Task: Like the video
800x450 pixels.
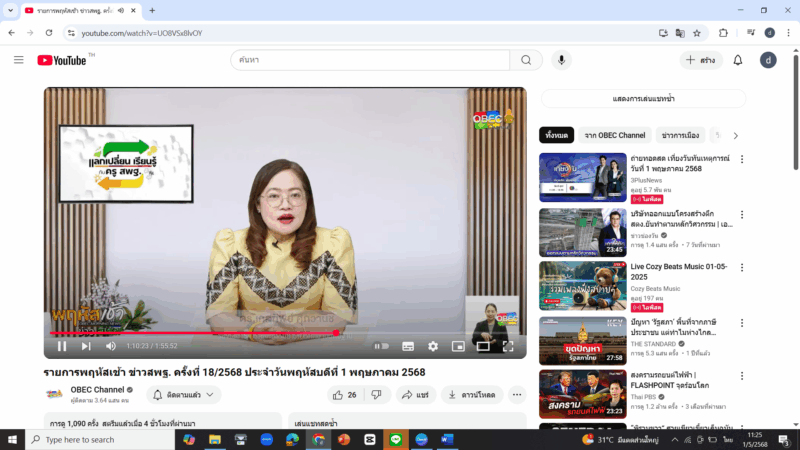Action: [344, 395]
